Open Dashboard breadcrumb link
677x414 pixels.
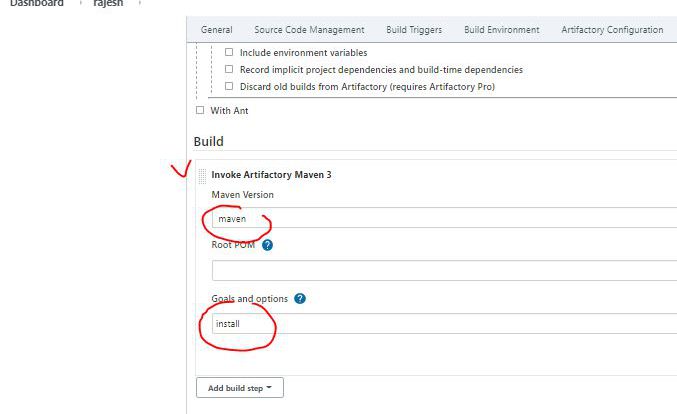pos(37,3)
